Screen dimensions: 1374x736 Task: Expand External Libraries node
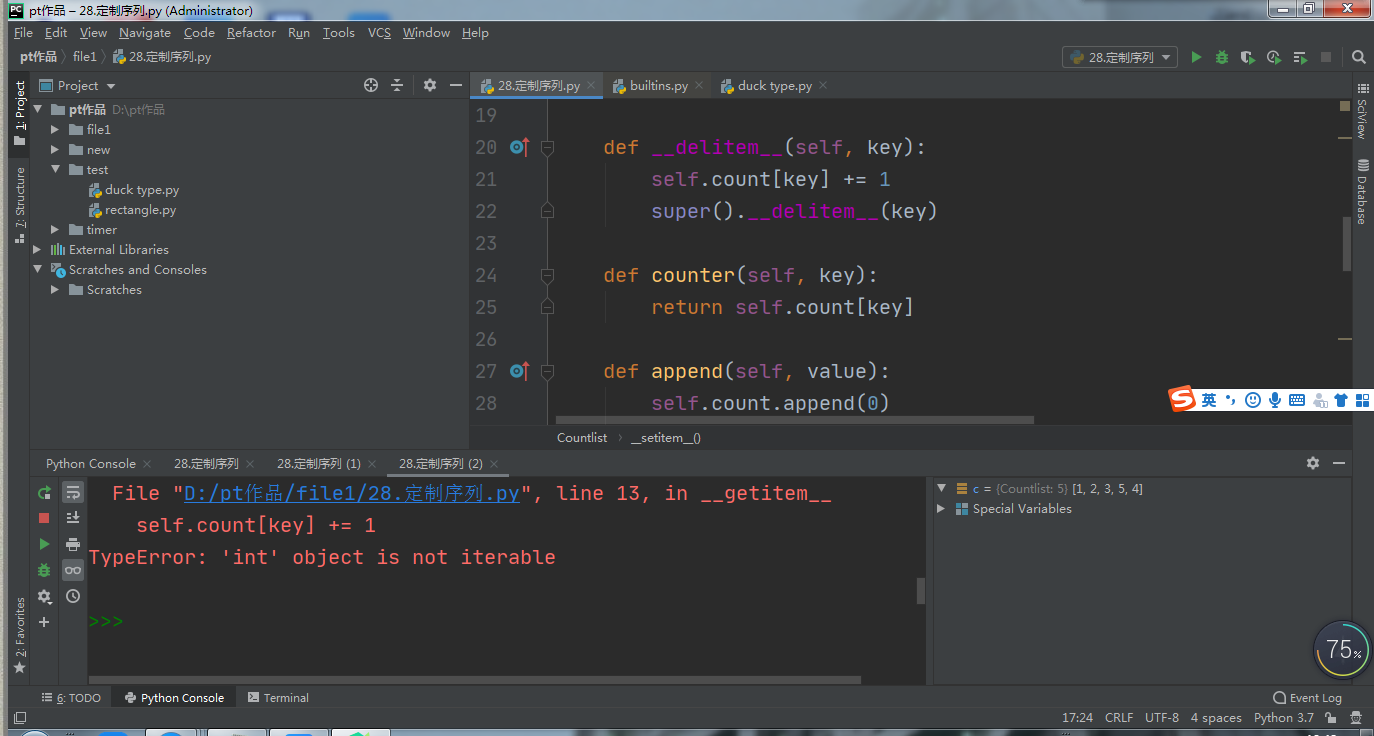click(x=38, y=250)
